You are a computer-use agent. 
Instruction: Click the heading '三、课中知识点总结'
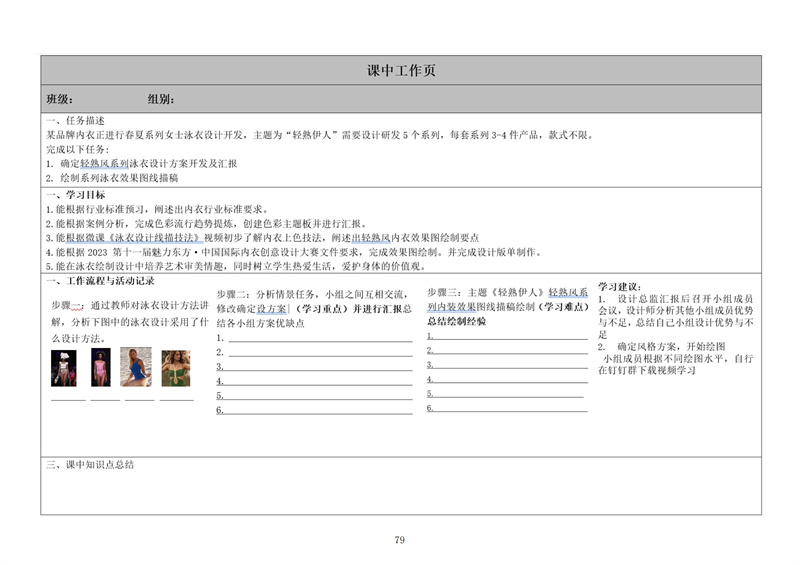(x=90, y=464)
